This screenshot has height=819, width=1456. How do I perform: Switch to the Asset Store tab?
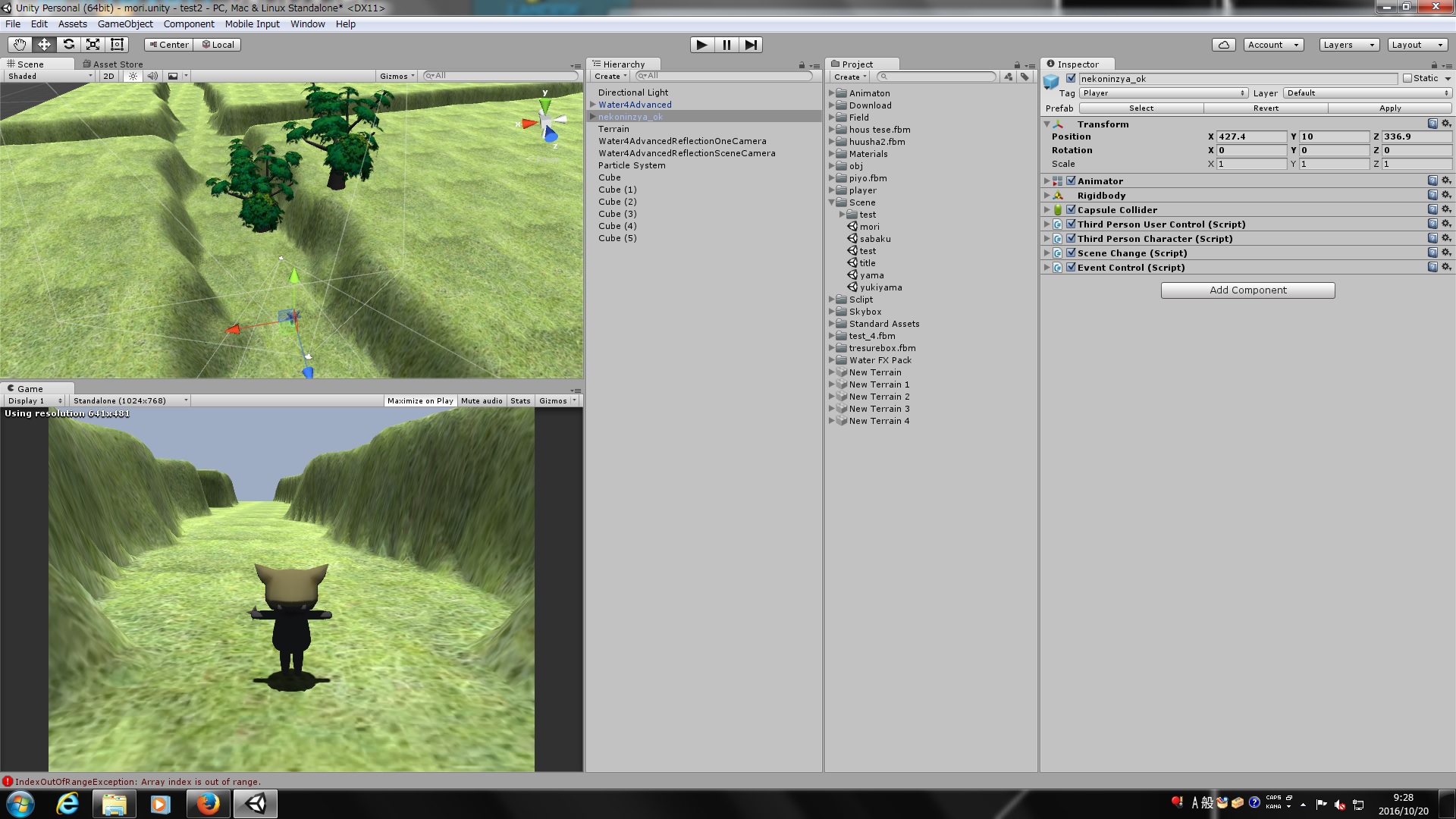(113, 64)
